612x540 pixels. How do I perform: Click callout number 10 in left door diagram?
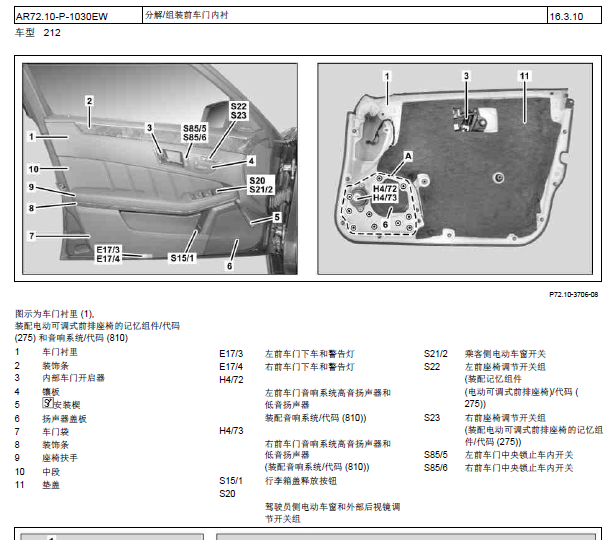[33, 169]
